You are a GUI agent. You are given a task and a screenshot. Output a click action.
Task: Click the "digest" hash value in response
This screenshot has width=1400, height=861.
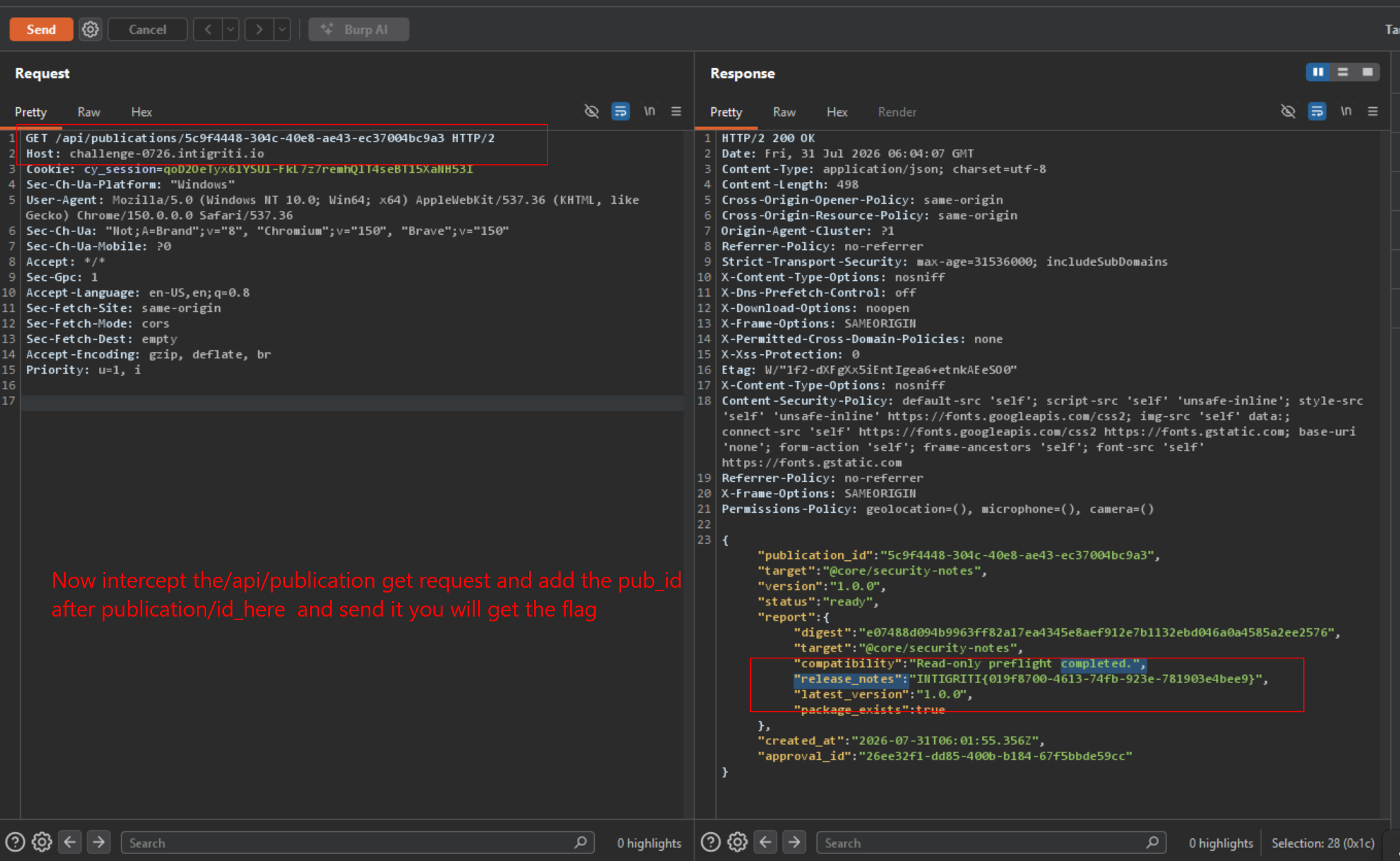[1096, 632]
